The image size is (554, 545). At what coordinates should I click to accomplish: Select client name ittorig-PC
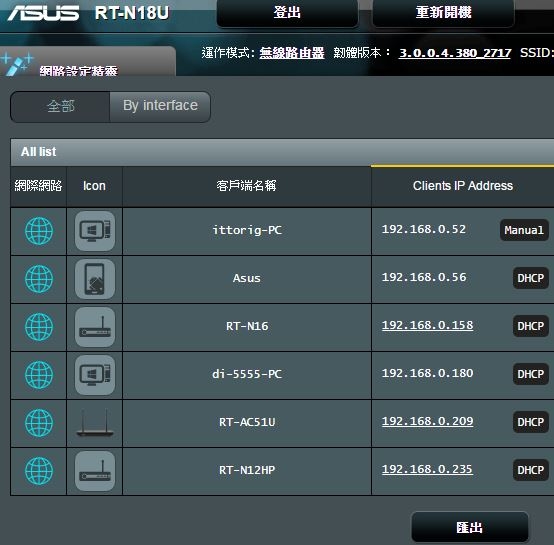click(247, 230)
